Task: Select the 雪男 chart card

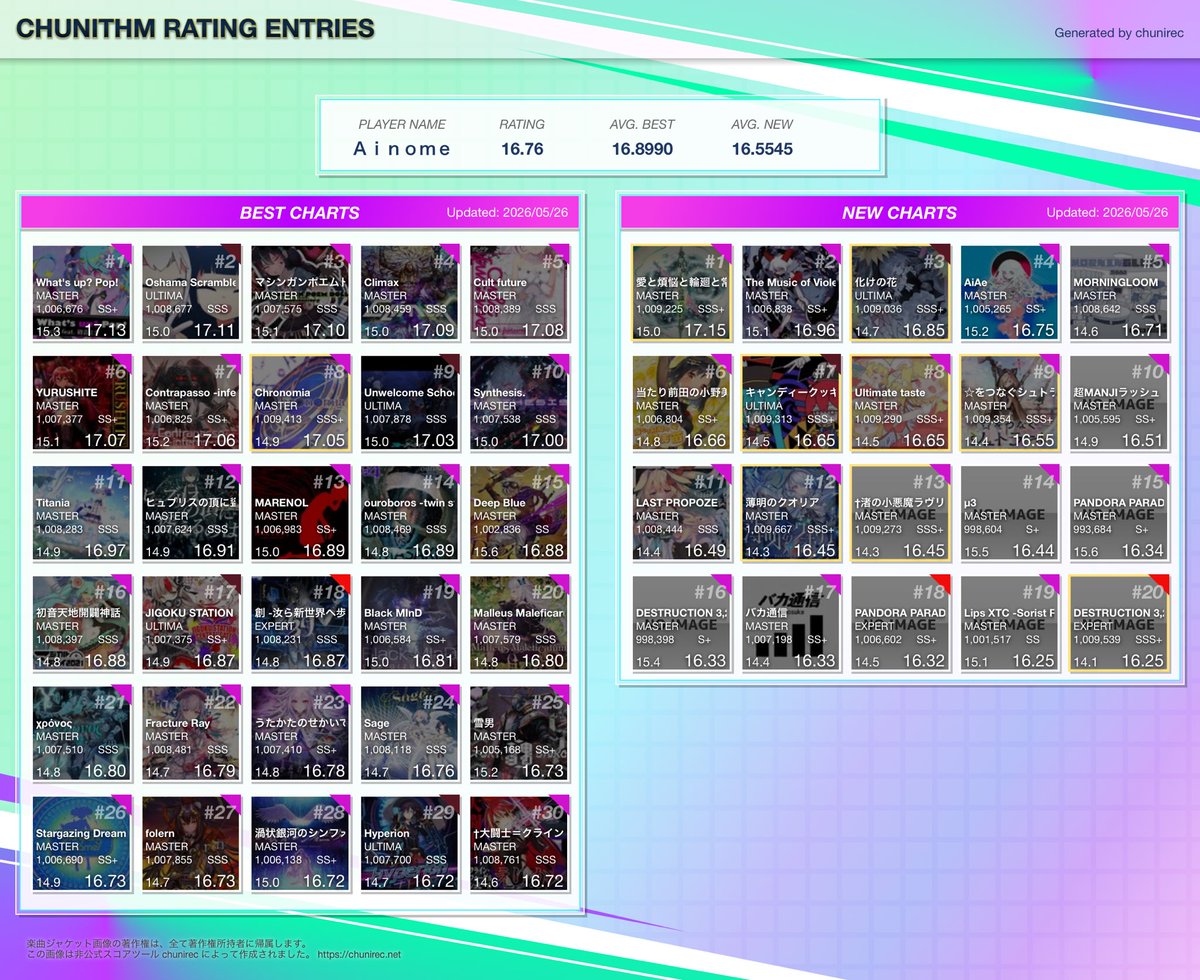Action: tap(519, 733)
